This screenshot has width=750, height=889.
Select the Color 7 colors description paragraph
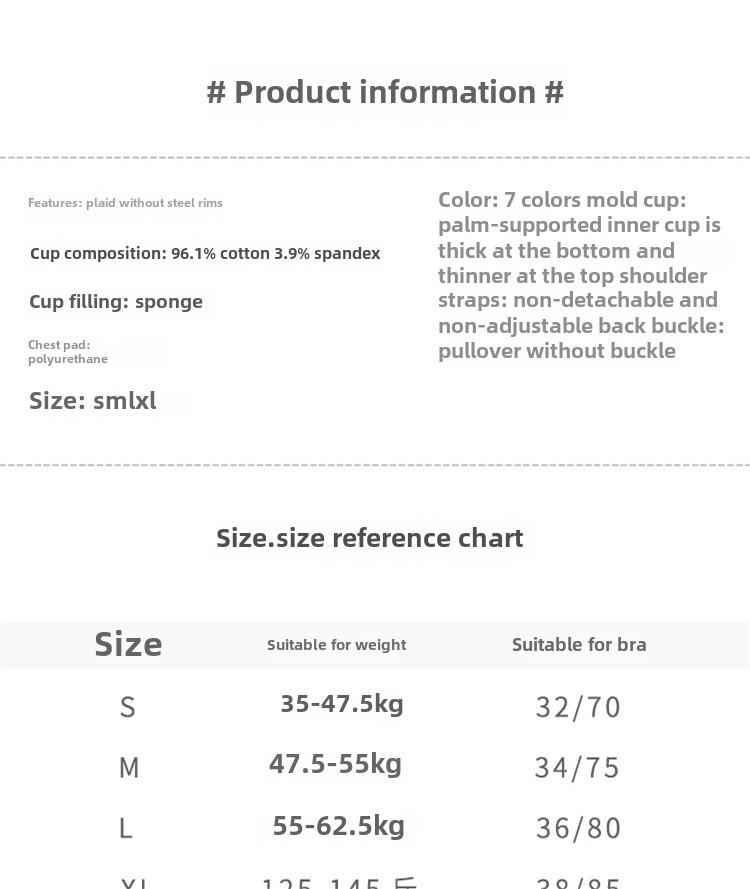click(x=581, y=275)
